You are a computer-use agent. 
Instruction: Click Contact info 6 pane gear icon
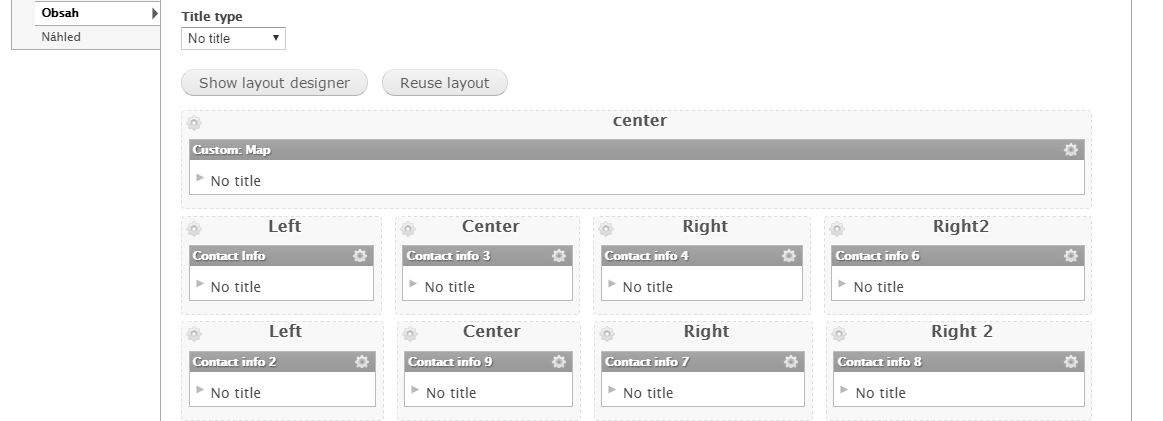click(1070, 256)
